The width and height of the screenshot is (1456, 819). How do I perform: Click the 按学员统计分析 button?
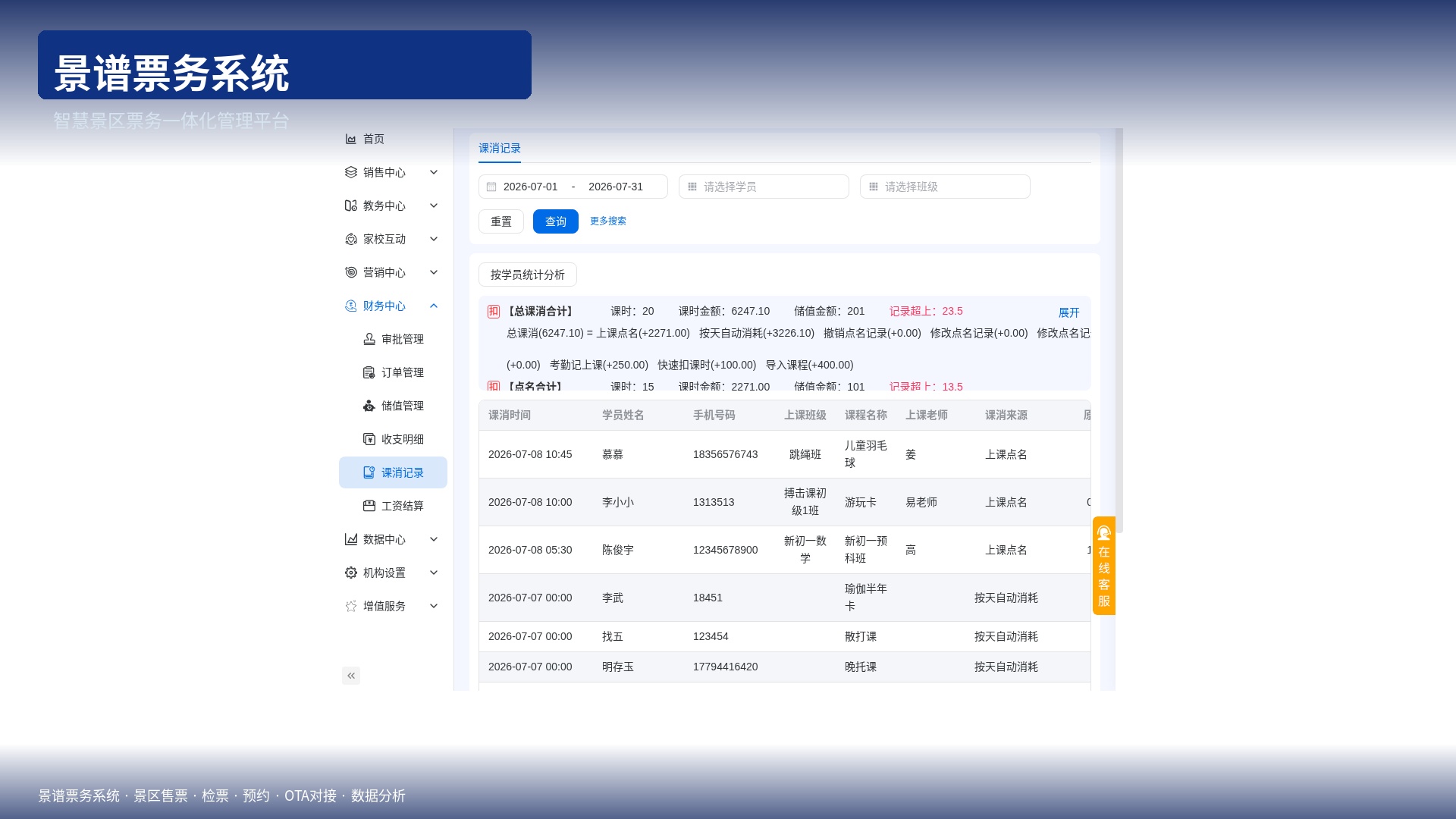tap(528, 275)
